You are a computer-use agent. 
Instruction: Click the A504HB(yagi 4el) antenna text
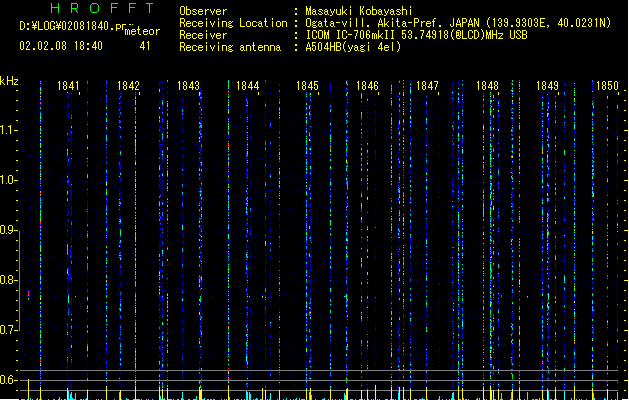[353, 47]
